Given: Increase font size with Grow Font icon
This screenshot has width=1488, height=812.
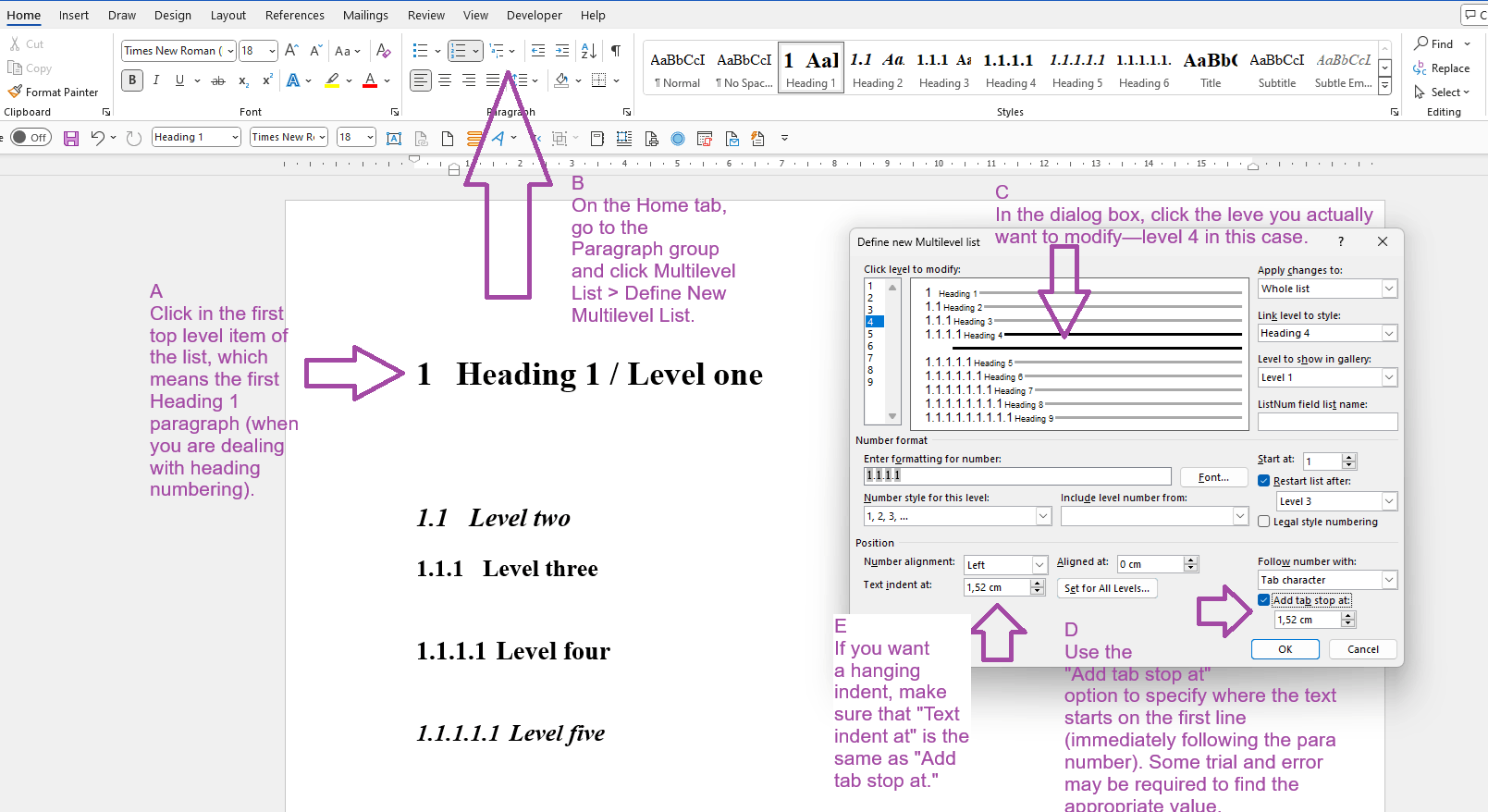Looking at the screenshot, I should [x=291, y=50].
